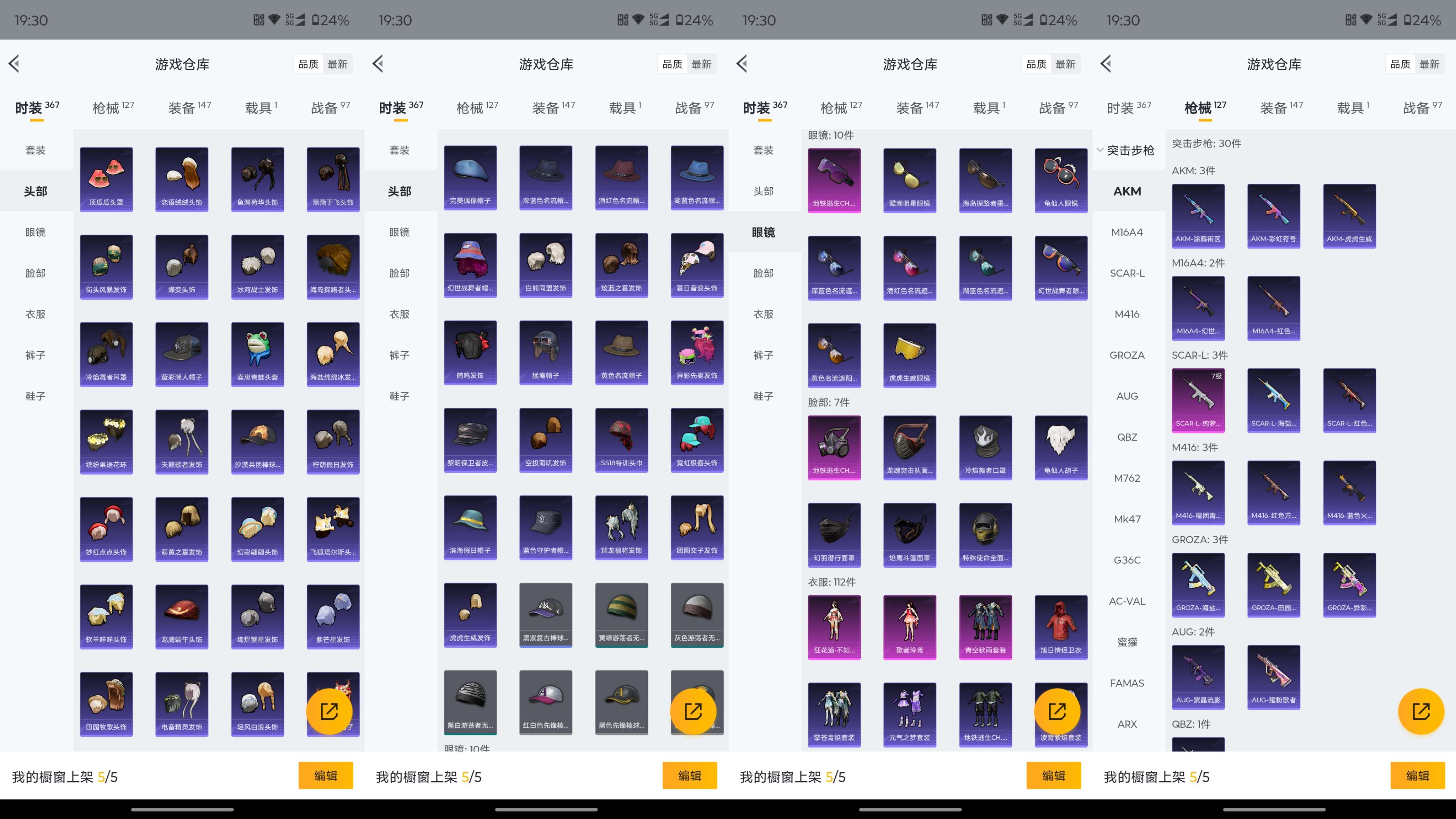Select the AUG-紫晶流影 gun skin
1456x819 pixels.
tap(1198, 677)
